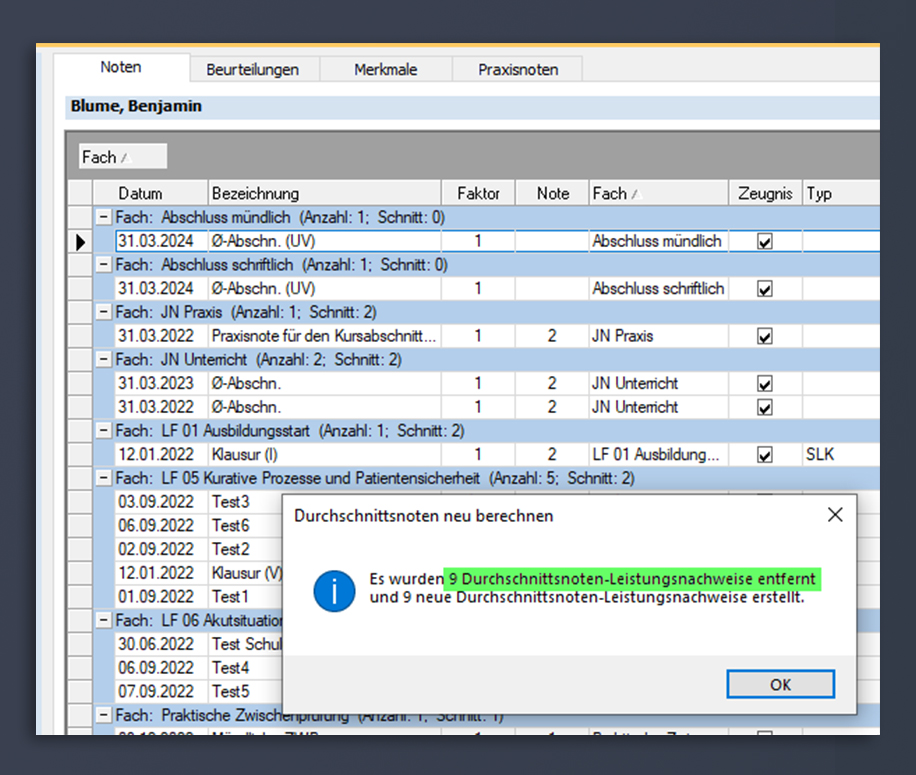
Task: Close the Durchschnittsnoten neu berechnen dialog
Action: (835, 515)
